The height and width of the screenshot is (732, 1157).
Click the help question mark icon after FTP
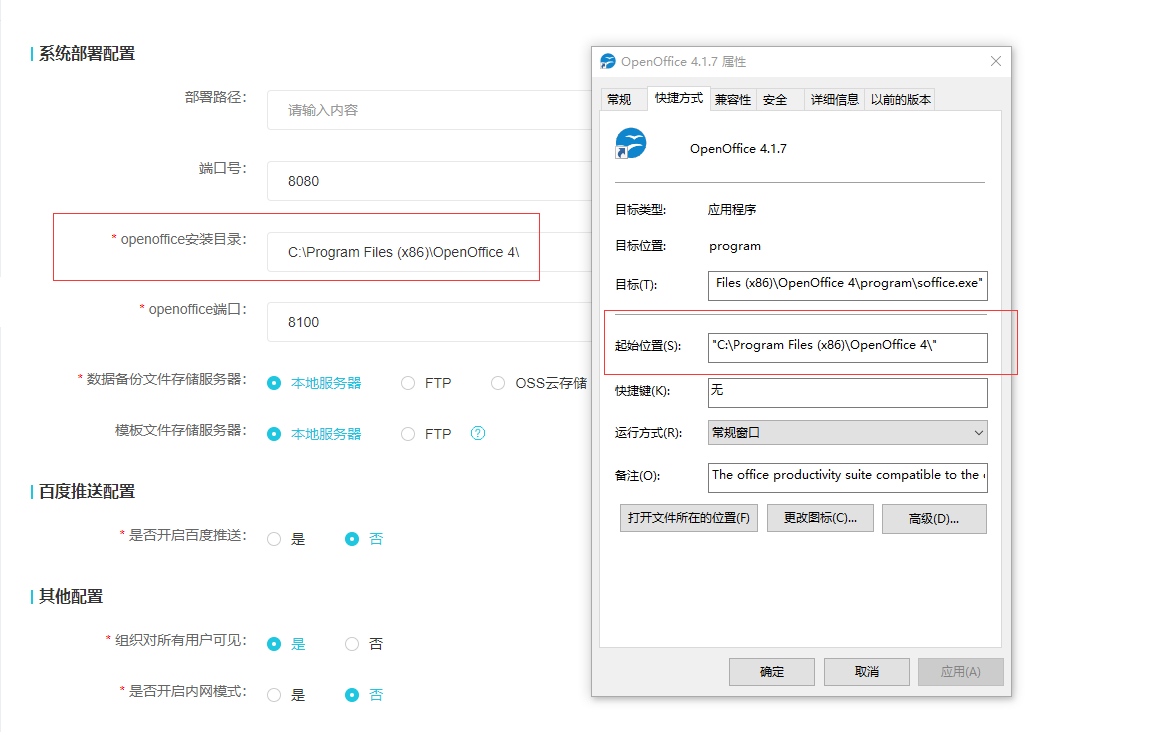(478, 433)
